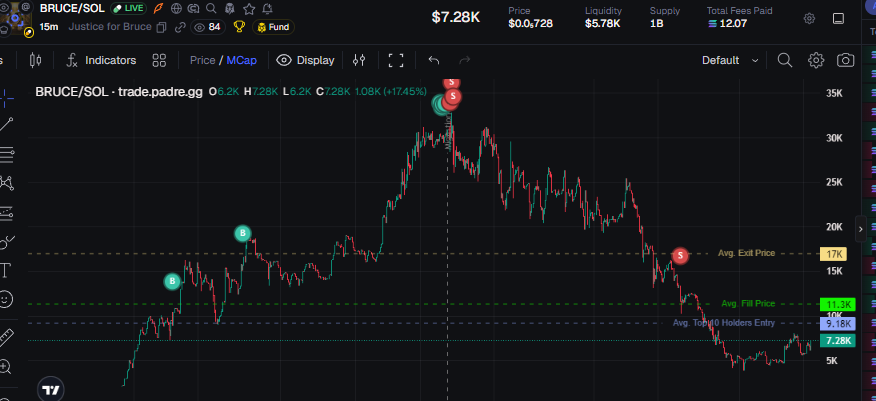Open the header settings gear
Screen dimensions: 876x401
click(x=809, y=18)
